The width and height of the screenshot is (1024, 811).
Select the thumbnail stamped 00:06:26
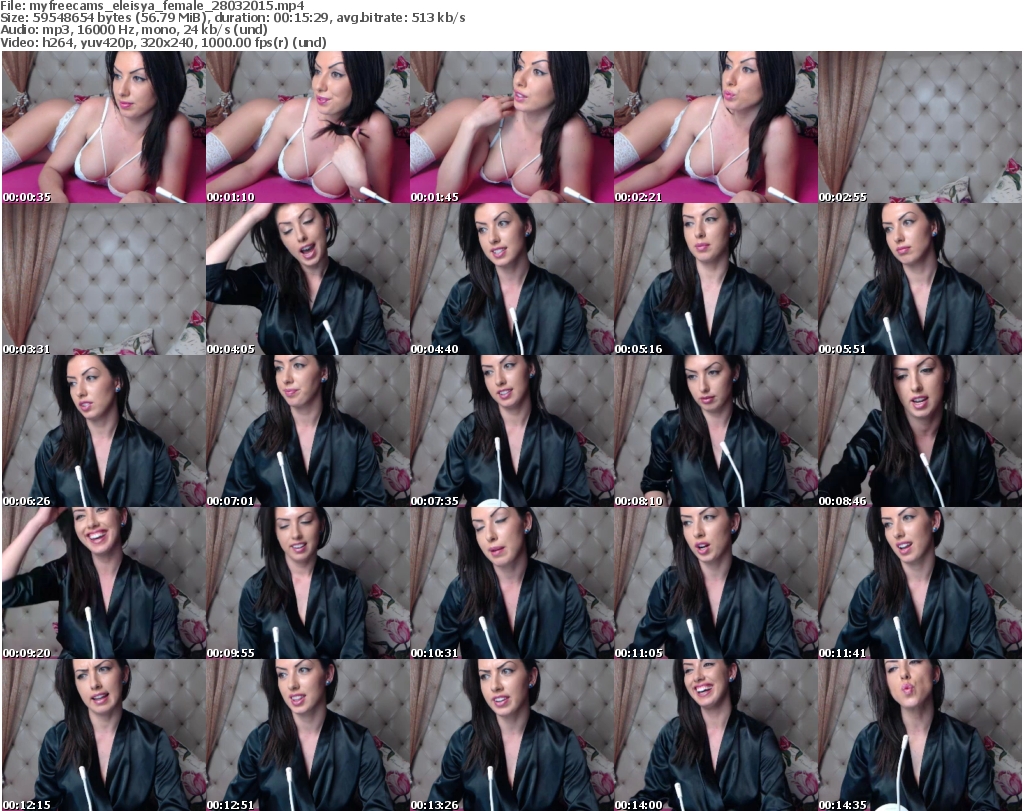click(x=104, y=432)
